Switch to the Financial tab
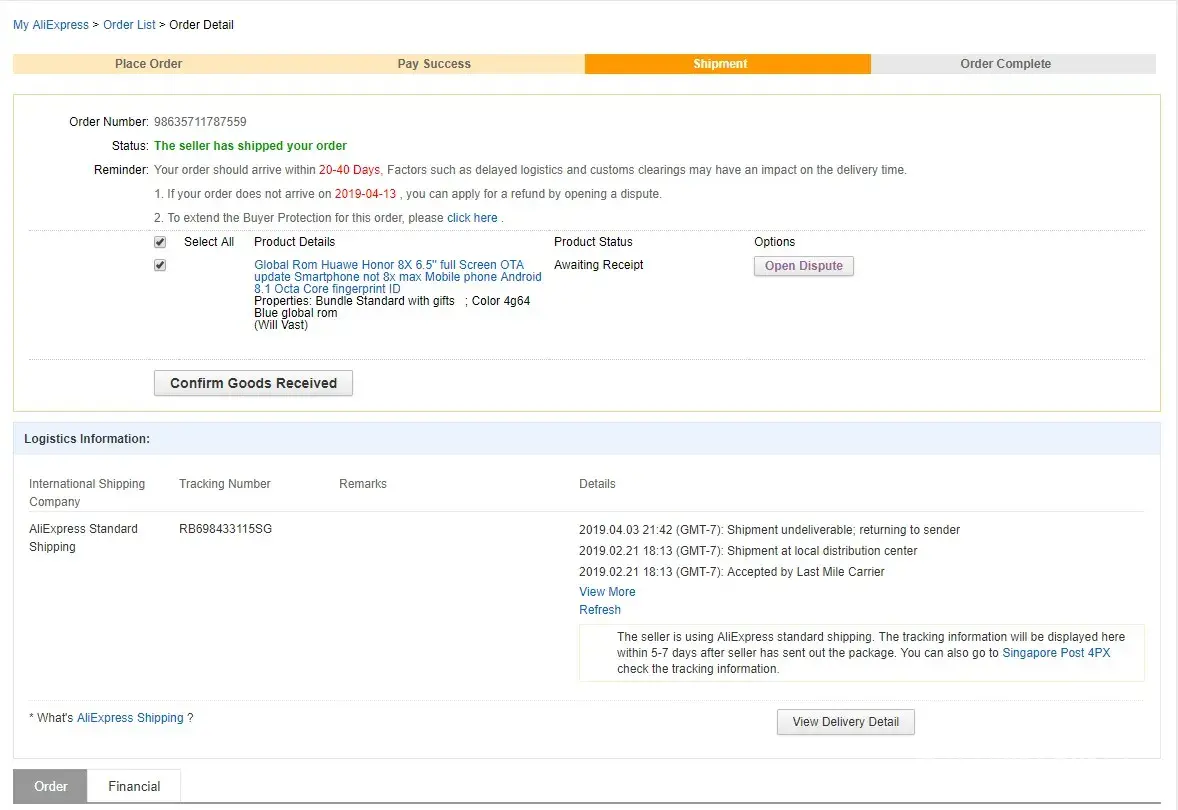Image resolution: width=1178 pixels, height=810 pixels. point(134,786)
